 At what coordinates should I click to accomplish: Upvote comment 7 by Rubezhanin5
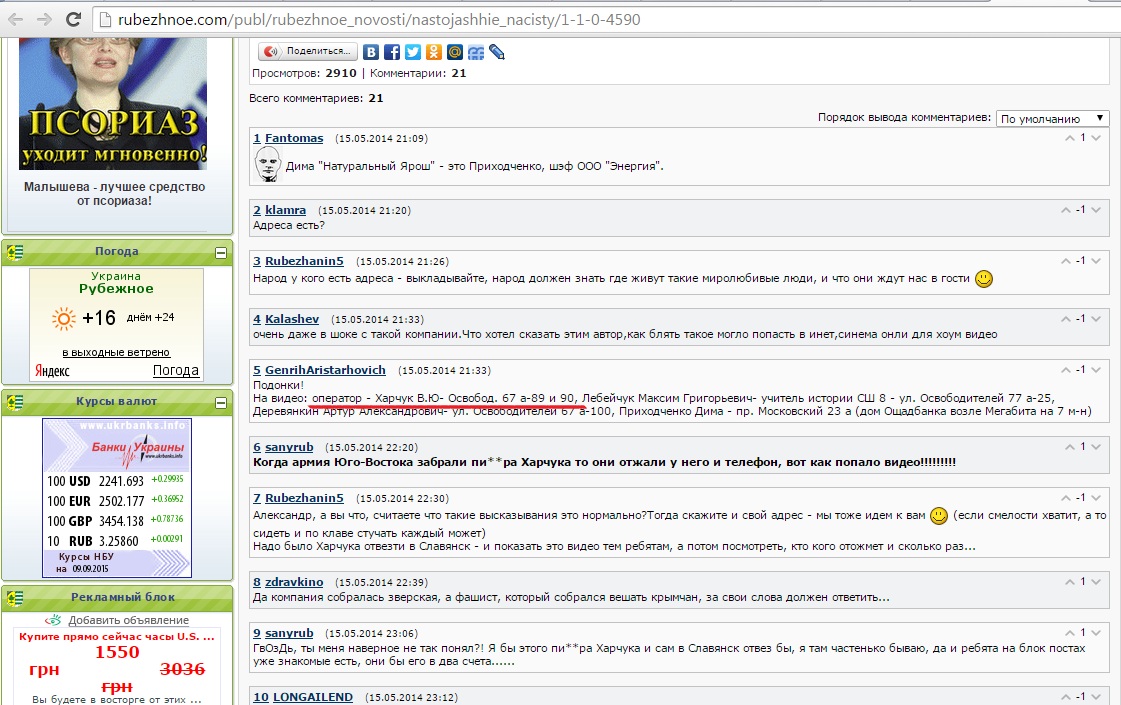(x=1066, y=498)
